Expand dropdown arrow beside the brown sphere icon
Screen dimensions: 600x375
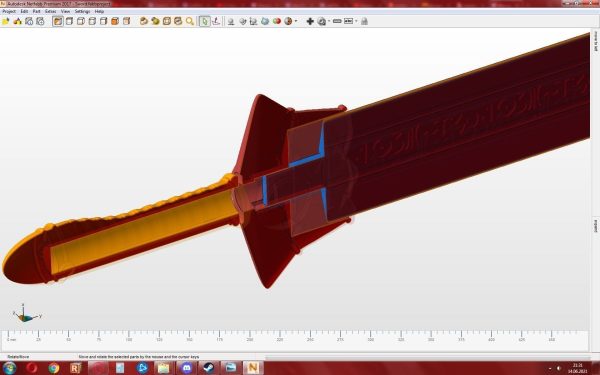(296, 21)
